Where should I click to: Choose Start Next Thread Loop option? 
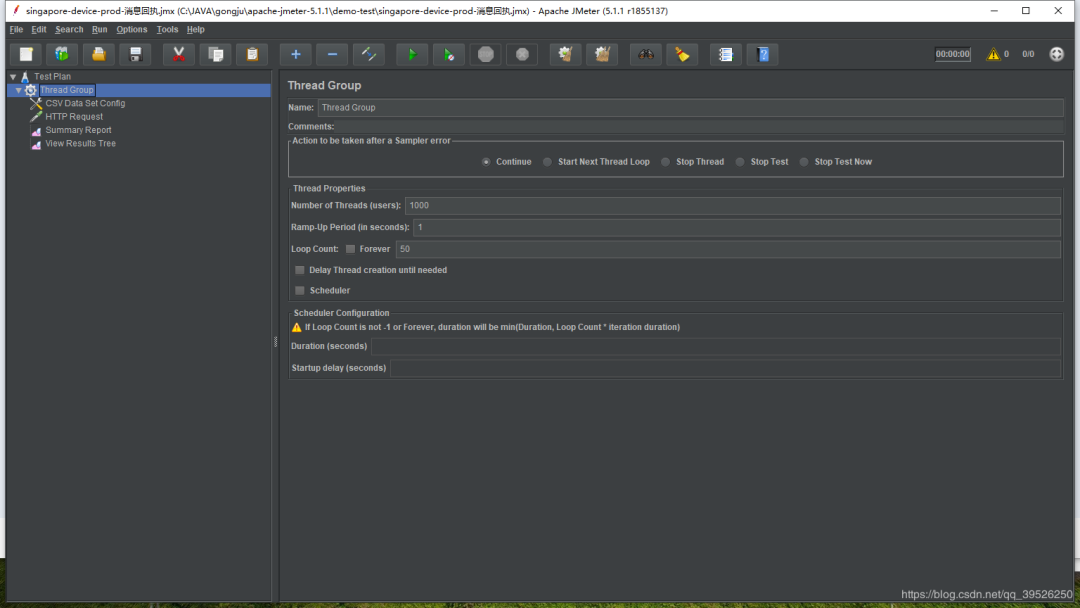[x=547, y=162]
